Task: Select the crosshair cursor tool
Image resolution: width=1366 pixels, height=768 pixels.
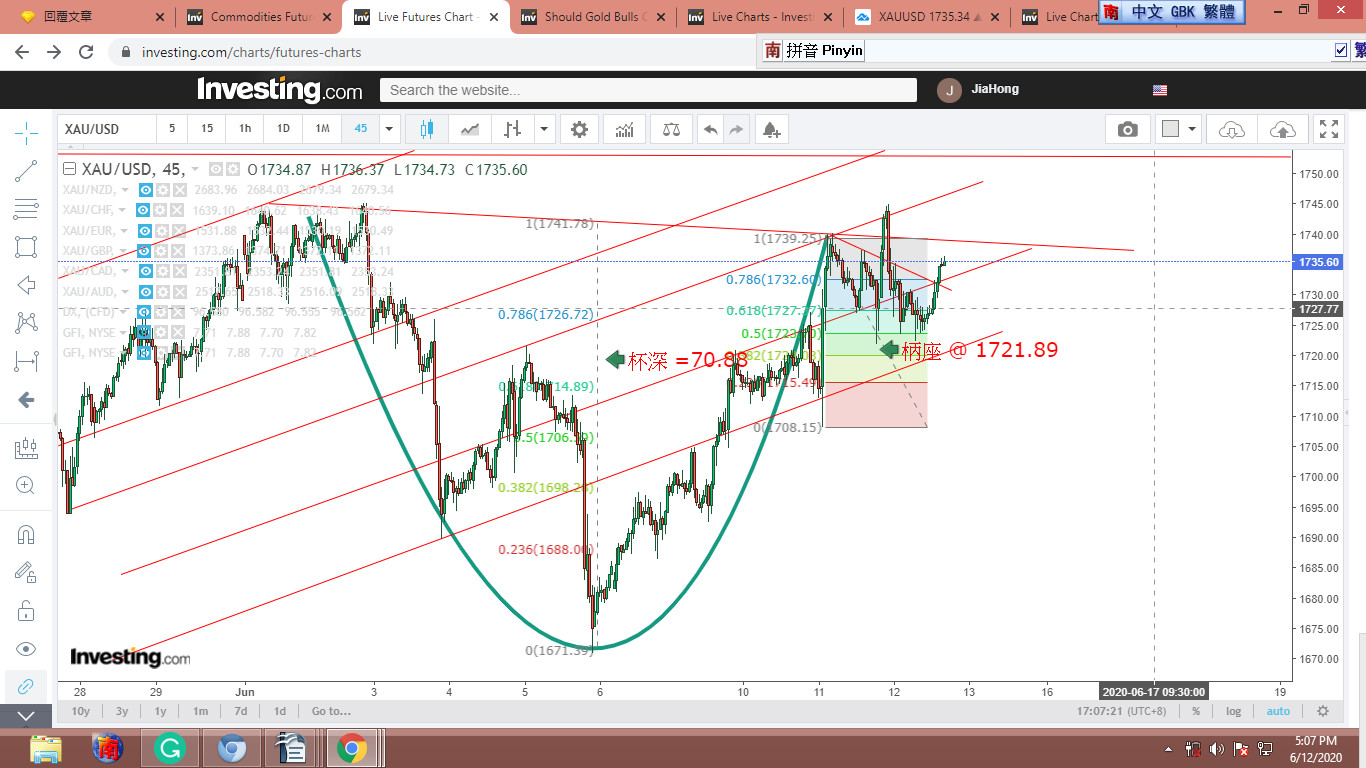Action: 26,132
